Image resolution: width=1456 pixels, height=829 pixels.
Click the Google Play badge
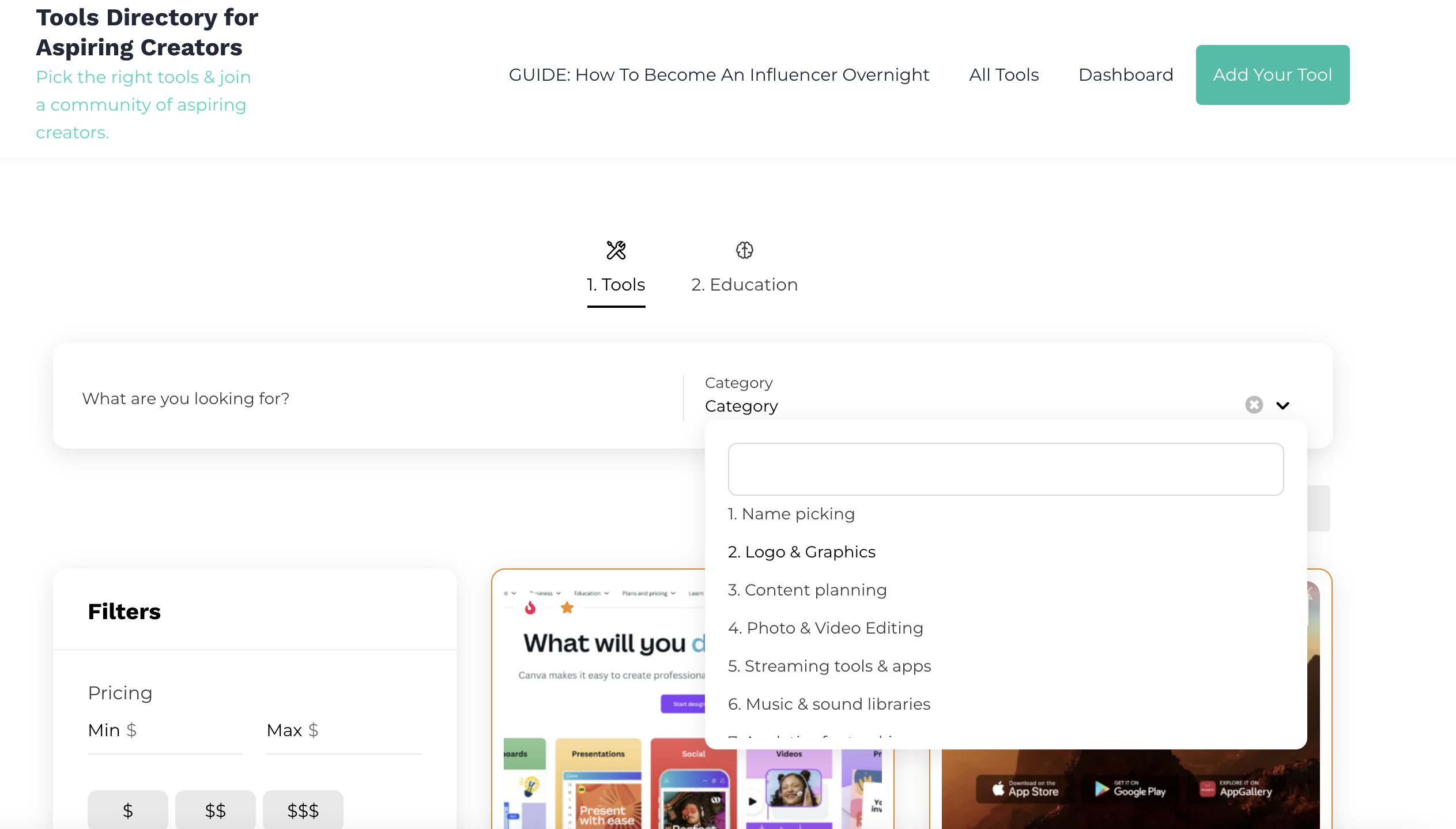1130,789
